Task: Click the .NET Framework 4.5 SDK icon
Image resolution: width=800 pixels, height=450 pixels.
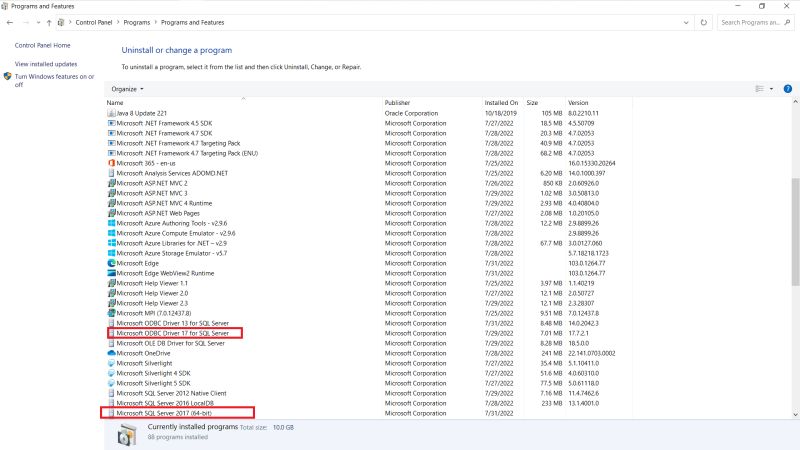Action: pos(111,123)
